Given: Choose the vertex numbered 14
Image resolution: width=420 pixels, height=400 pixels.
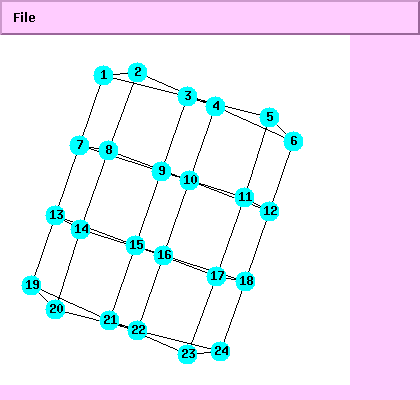Looking at the screenshot, I should pos(81,229).
